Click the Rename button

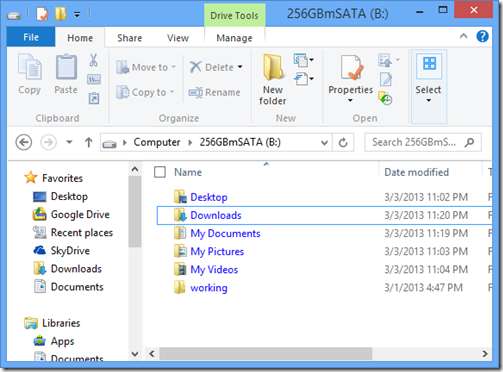pos(214,92)
